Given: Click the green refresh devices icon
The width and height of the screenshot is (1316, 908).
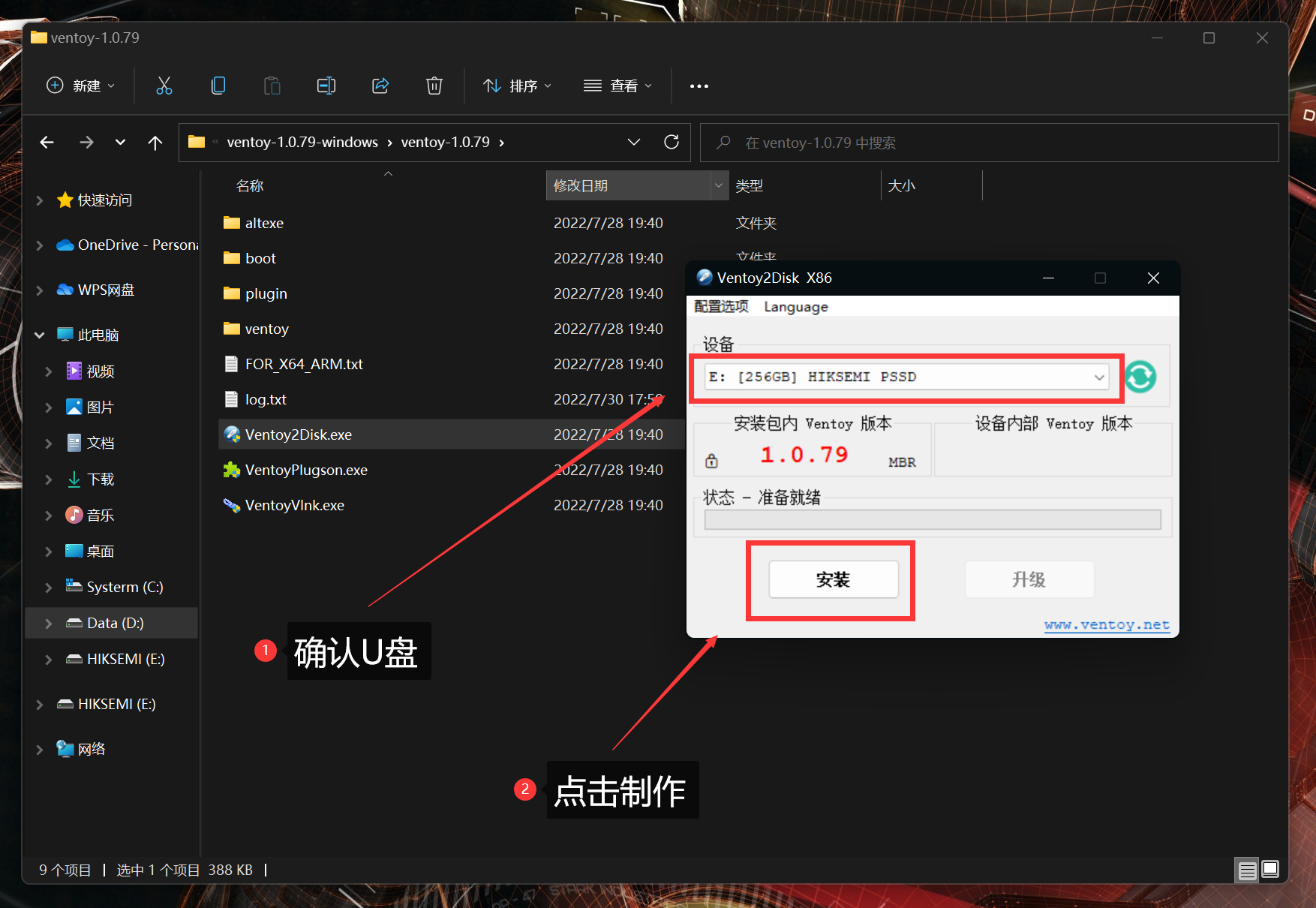Looking at the screenshot, I should tap(1140, 377).
